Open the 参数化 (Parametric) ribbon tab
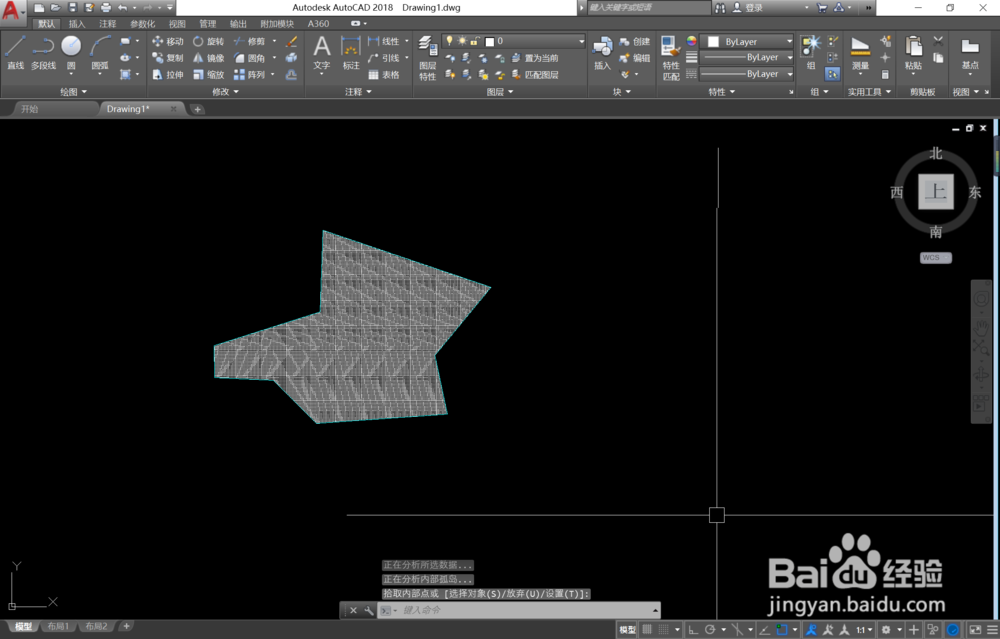Screen dimensions: 1000x639 click(142, 24)
